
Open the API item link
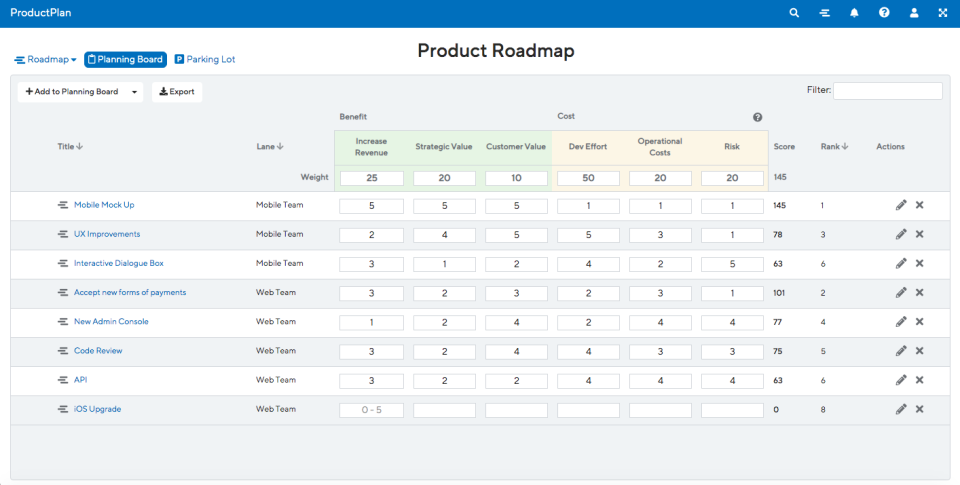(x=80, y=380)
